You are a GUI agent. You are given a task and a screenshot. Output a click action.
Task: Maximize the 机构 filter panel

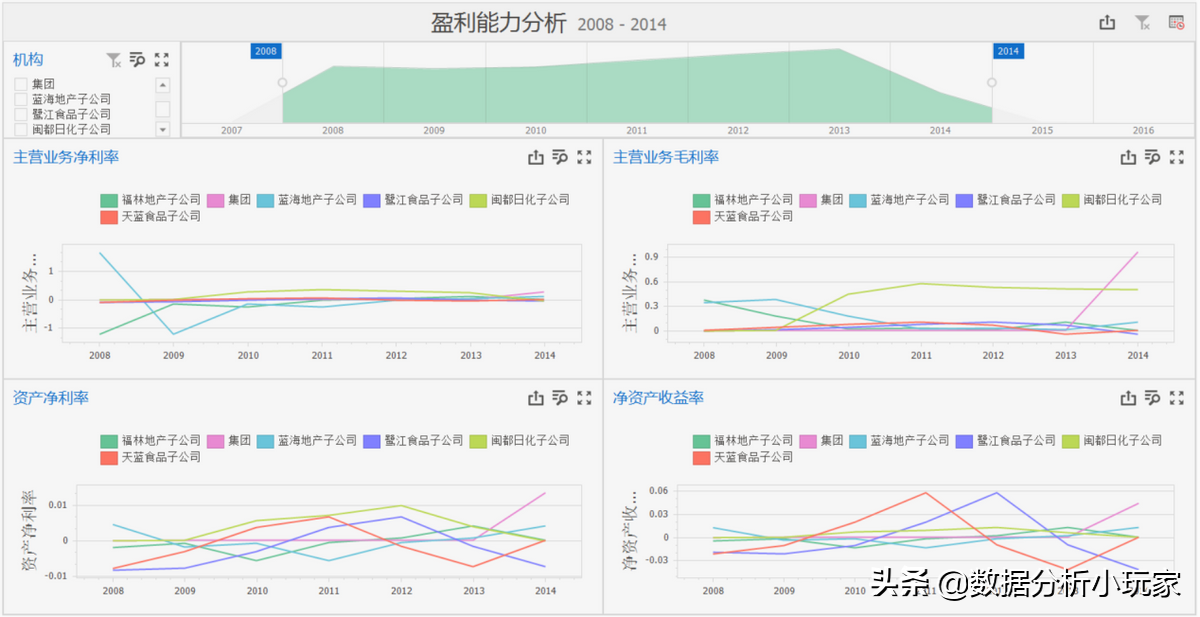(x=162, y=60)
